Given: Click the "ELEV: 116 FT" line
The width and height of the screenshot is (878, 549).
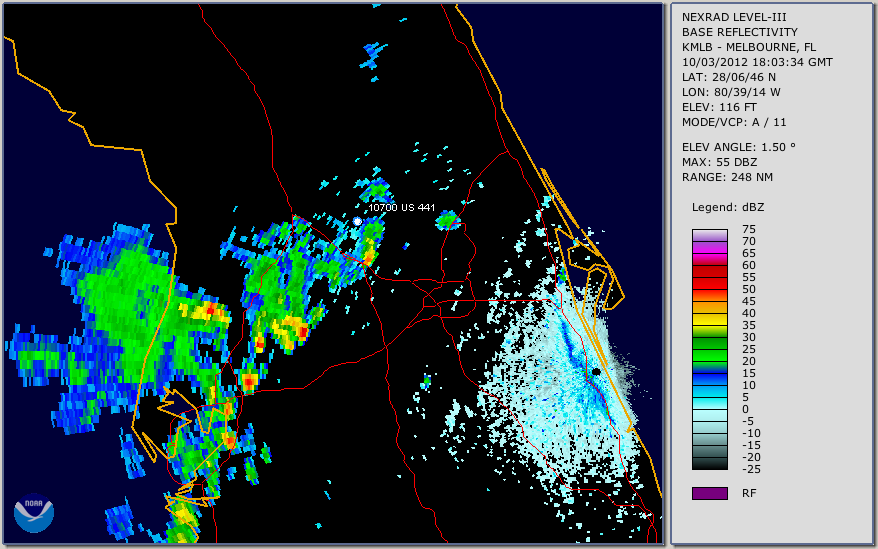Looking at the screenshot, I should [719, 107].
